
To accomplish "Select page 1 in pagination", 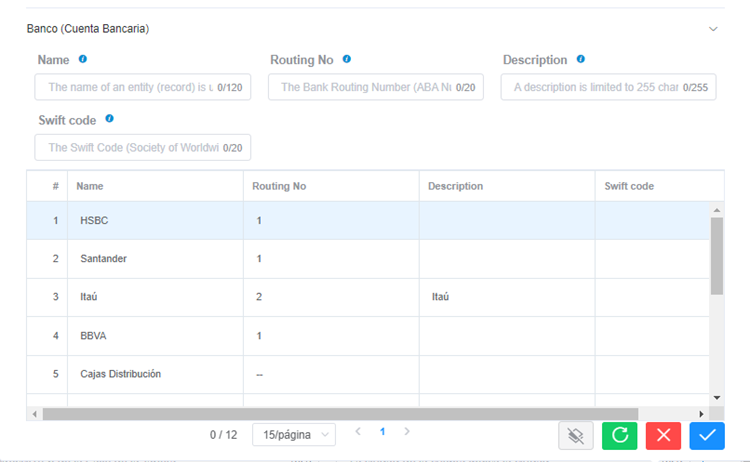I will pos(382,432).
